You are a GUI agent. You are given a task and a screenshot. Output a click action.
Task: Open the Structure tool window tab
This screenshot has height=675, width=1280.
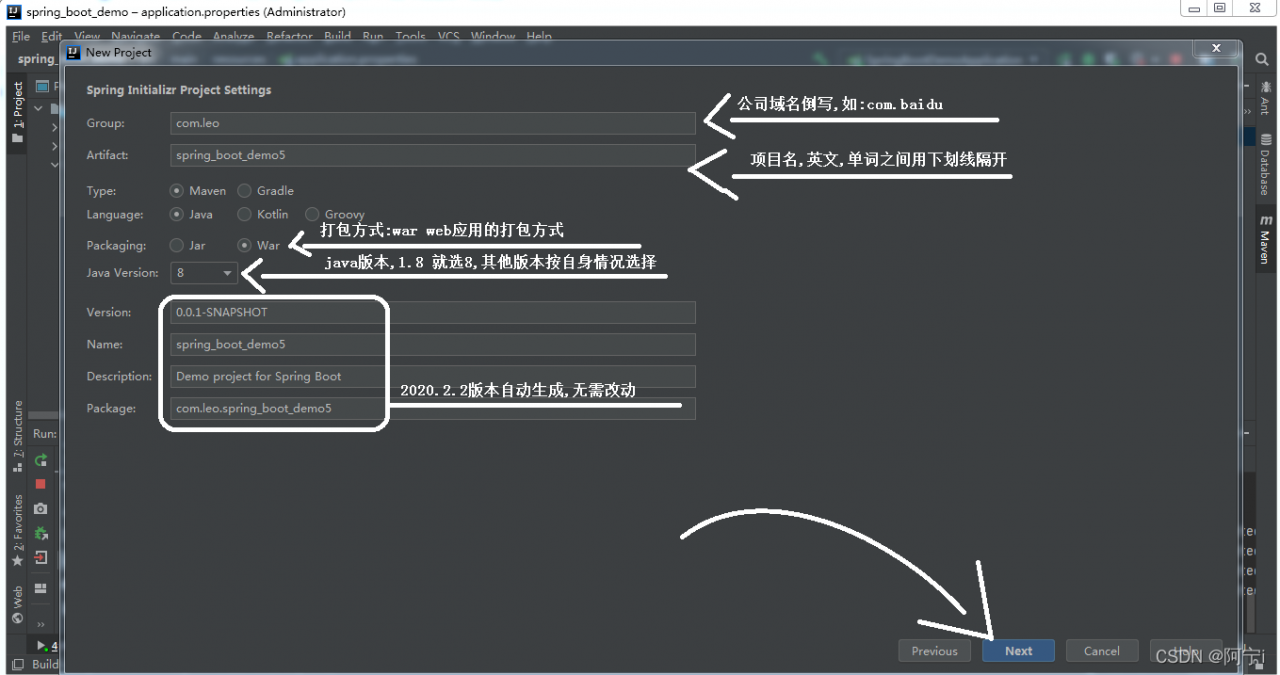click(17, 436)
